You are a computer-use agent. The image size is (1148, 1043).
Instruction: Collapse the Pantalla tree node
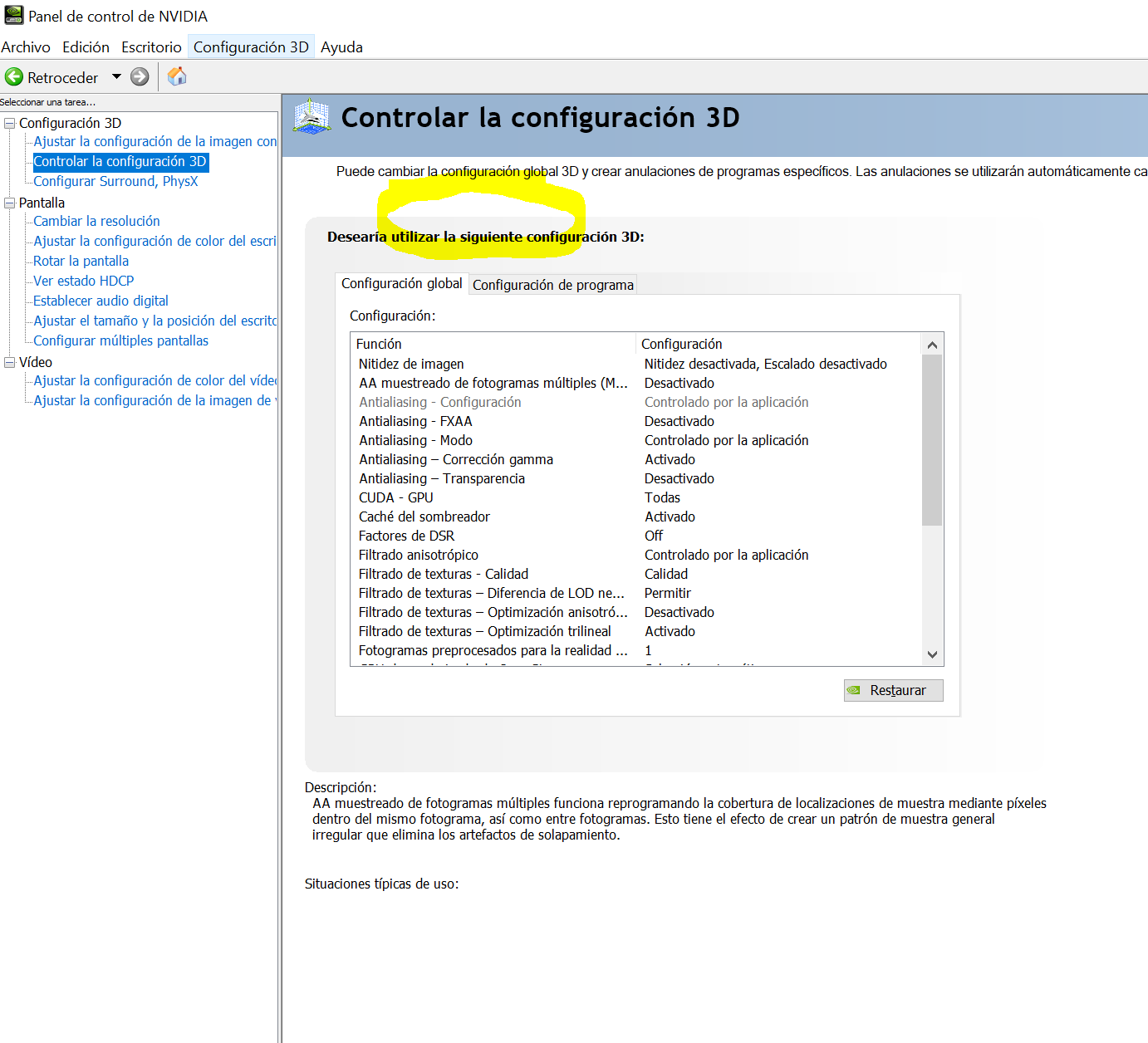coord(10,203)
